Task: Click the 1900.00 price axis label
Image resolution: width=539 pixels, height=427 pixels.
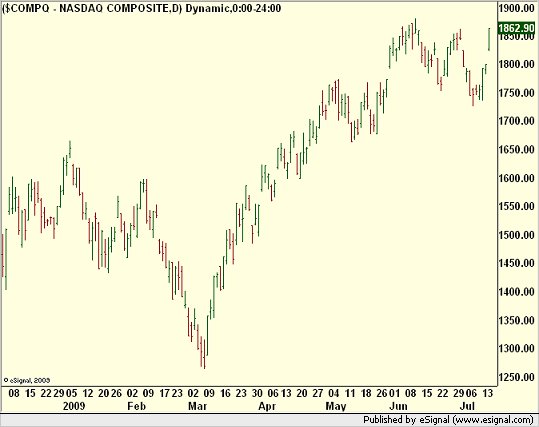Action: click(517, 8)
